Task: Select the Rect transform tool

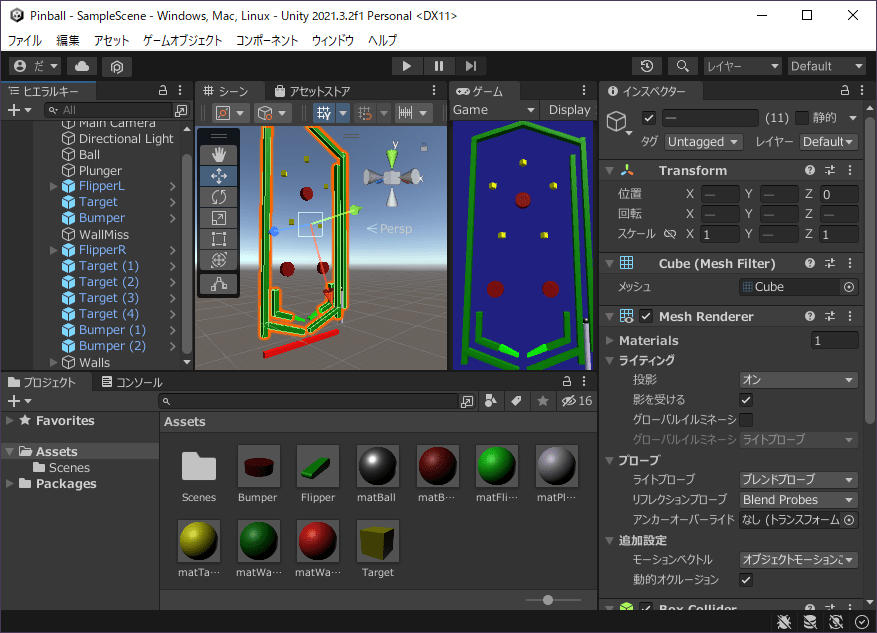Action: coord(219,239)
